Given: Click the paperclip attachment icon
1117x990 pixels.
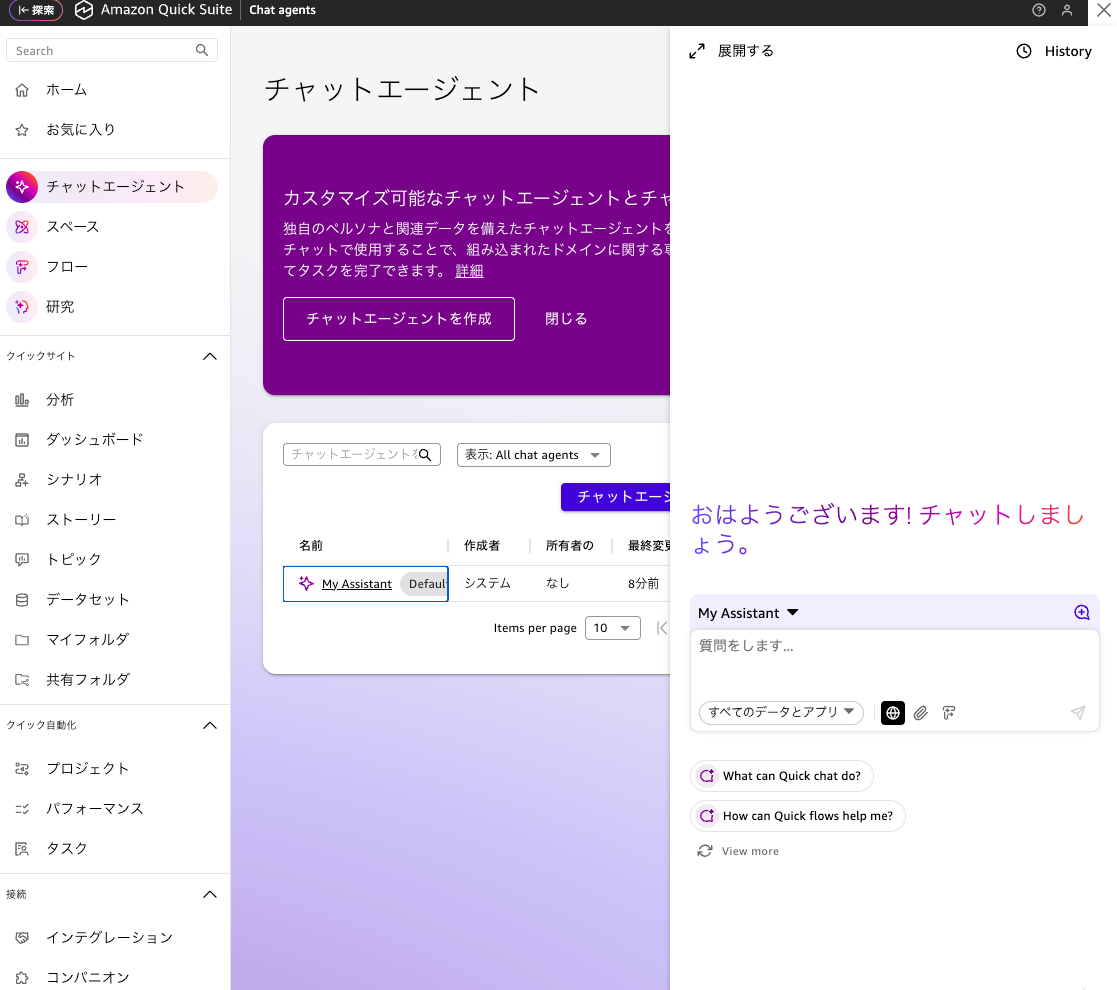Looking at the screenshot, I should click(x=921, y=713).
